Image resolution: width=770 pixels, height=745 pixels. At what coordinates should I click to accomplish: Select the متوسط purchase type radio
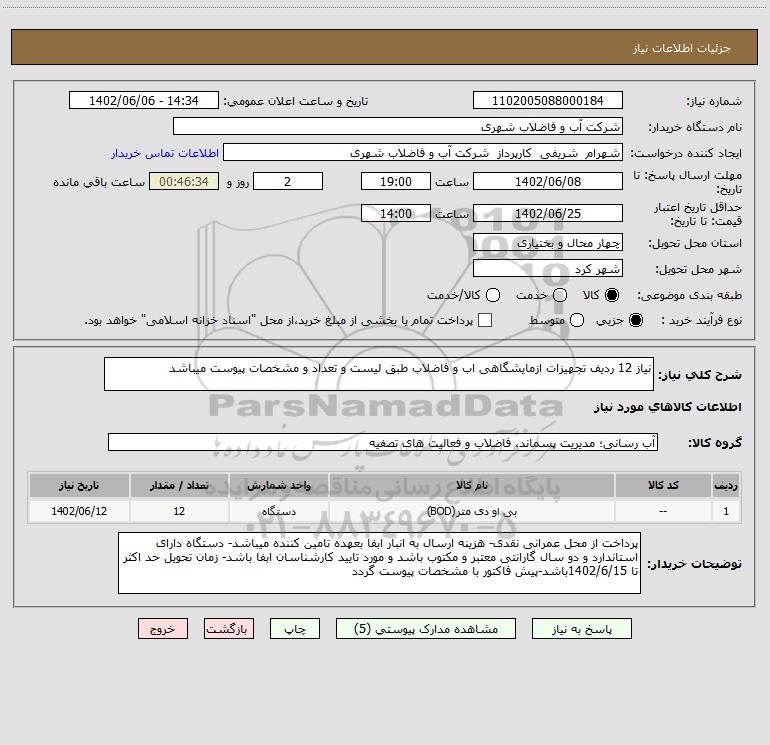(x=577, y=320)
